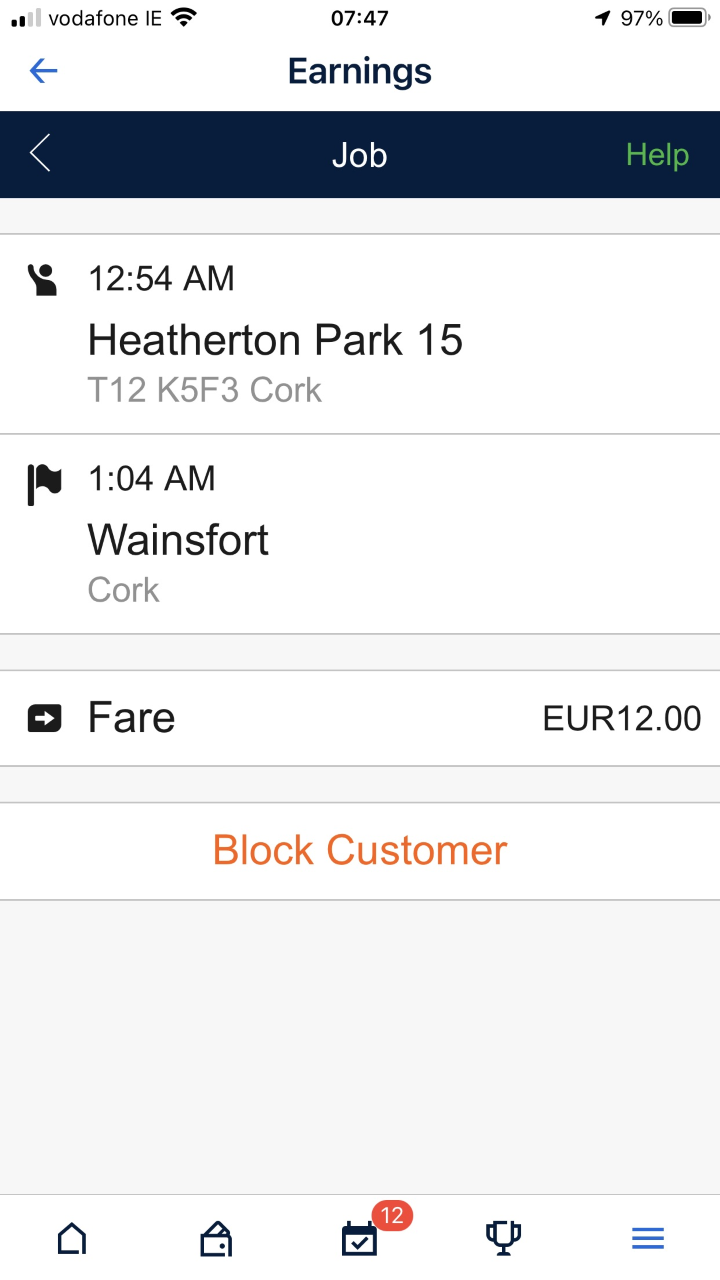
Task: Open the Home tab in bottom bar
Action: pos(72,1240)
